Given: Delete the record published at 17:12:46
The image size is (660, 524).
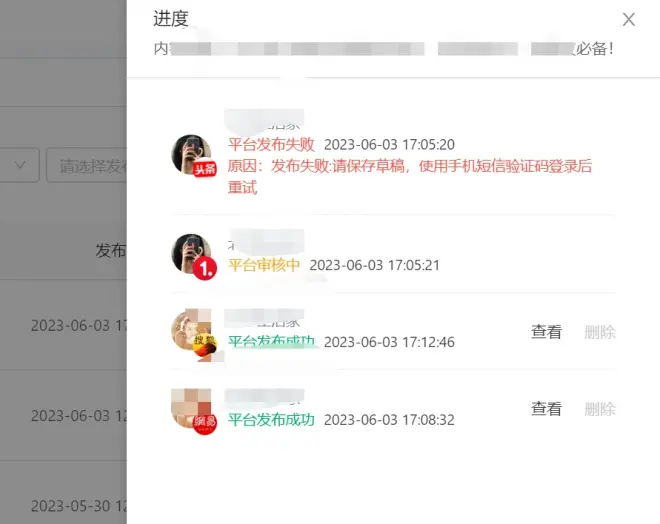Looking at the screenshot, I should [600, 332].
